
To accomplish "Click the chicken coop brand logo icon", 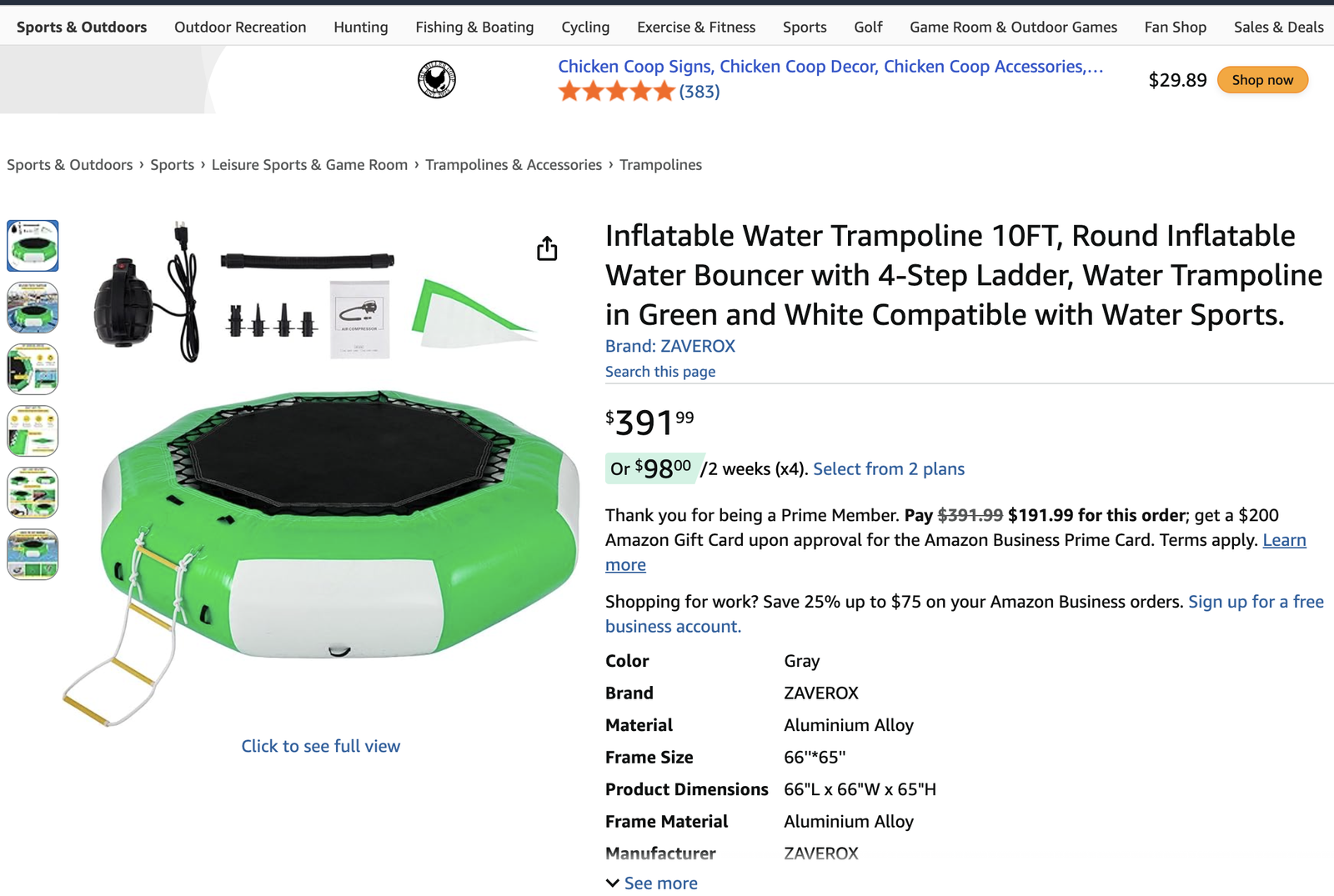I will point(437,79).
